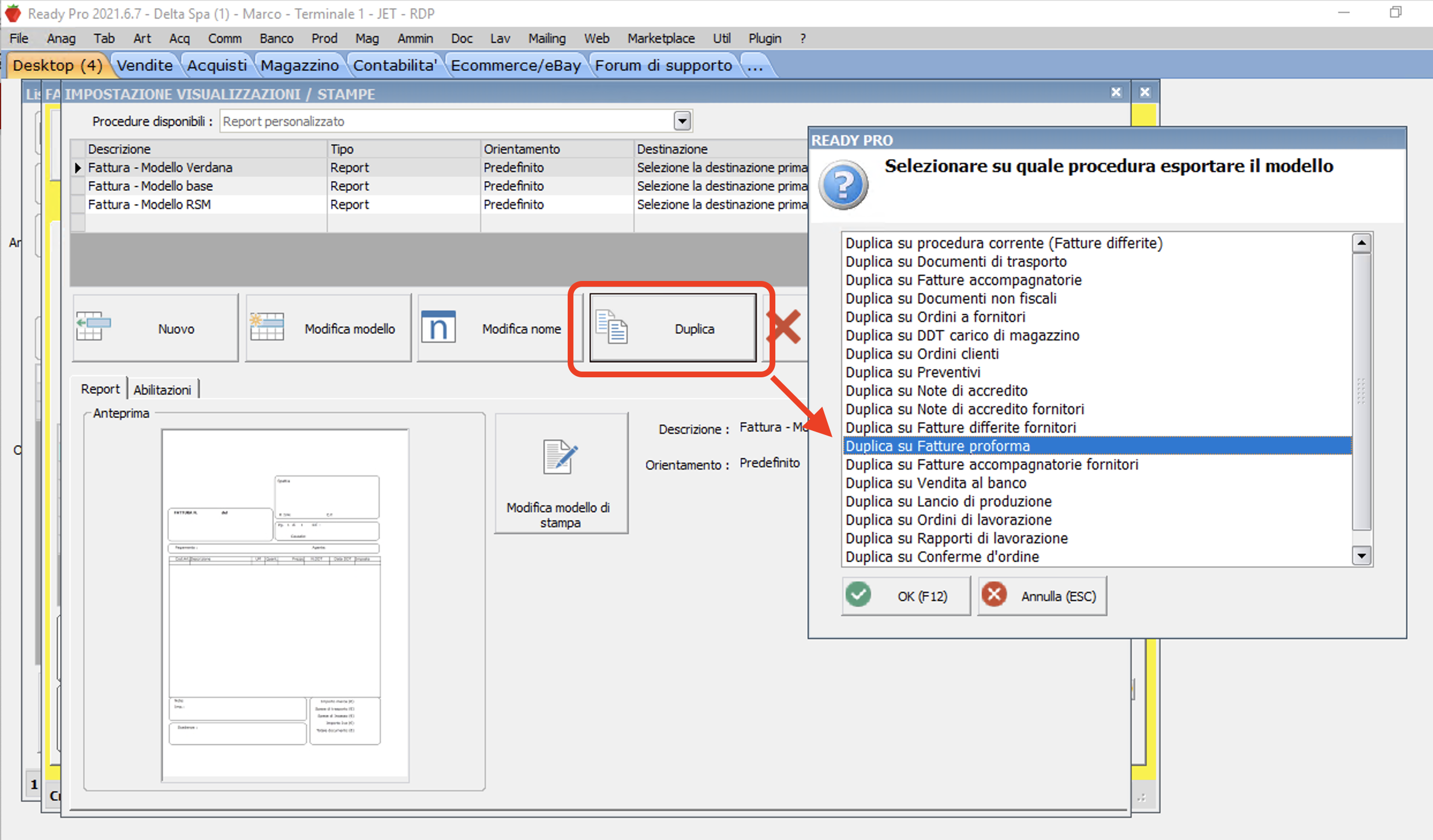Screen dimensions: 1433x840
Task: Select the row Fattura - Modello RSM
Action: pyautogui.click(x=438, y=204)
